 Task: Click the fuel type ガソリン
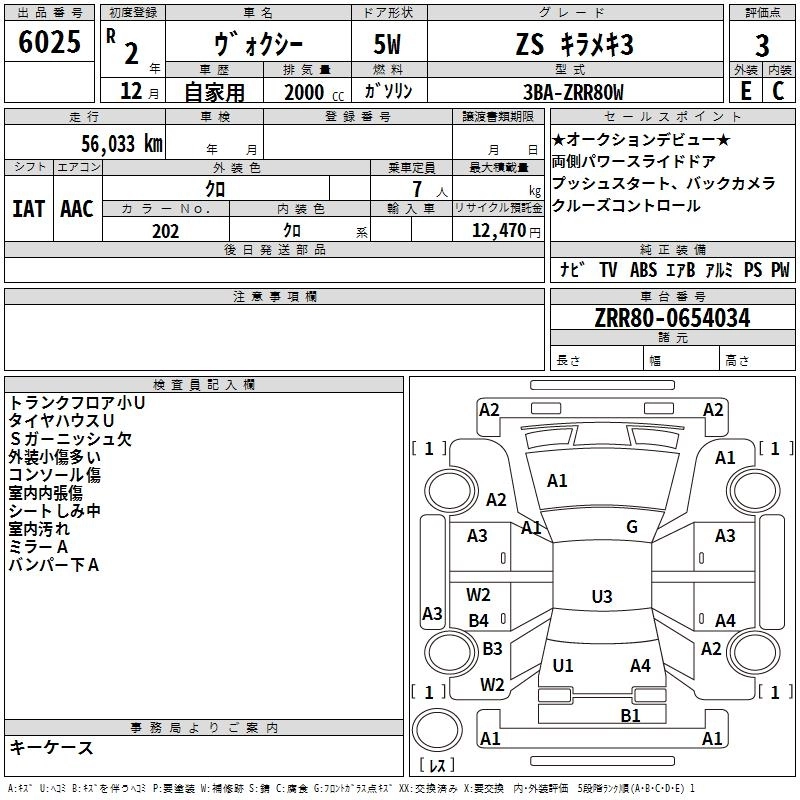[388, 91]
